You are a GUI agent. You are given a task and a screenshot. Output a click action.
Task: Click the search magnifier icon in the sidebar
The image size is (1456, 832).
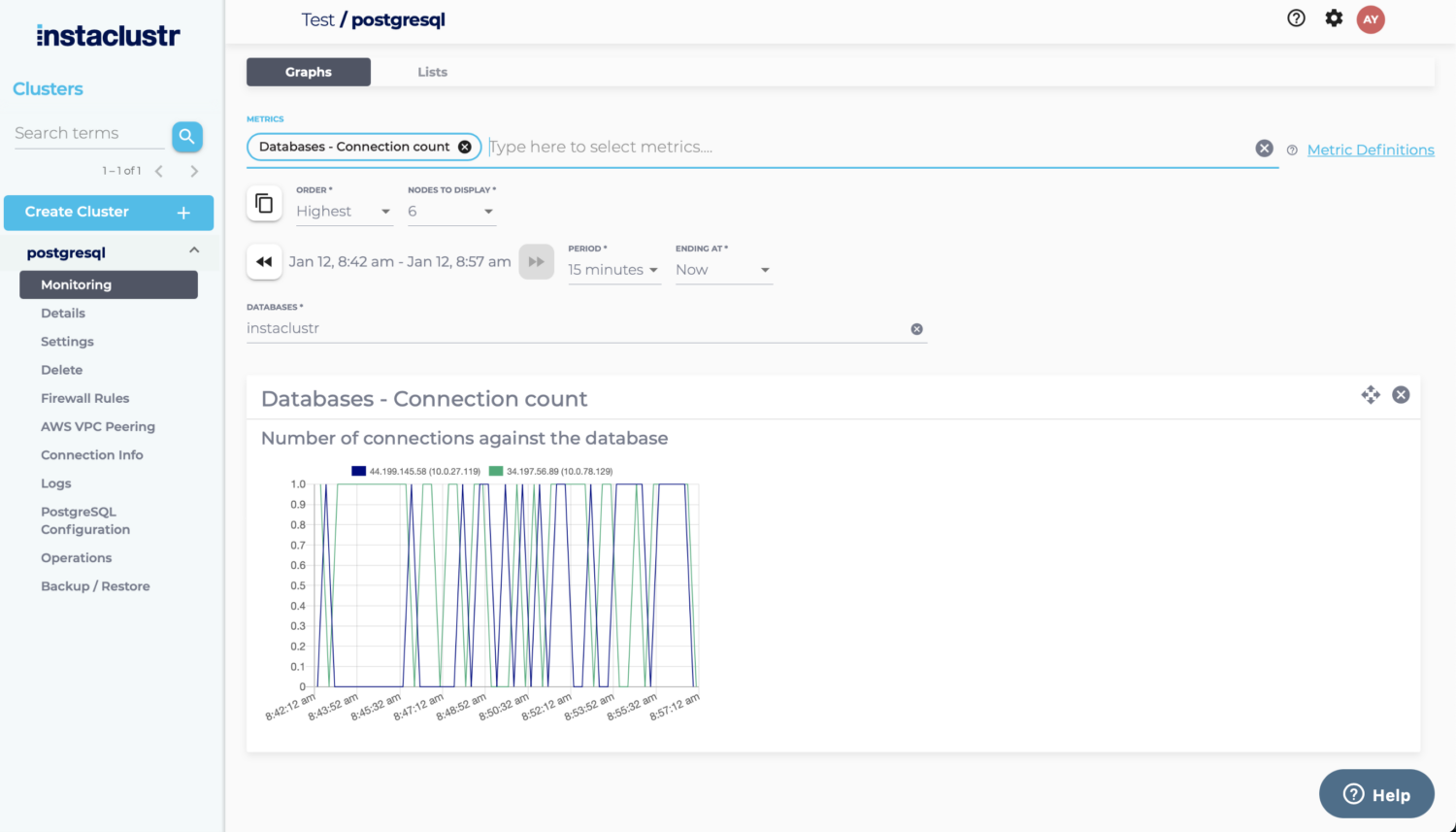click(186, 137)
